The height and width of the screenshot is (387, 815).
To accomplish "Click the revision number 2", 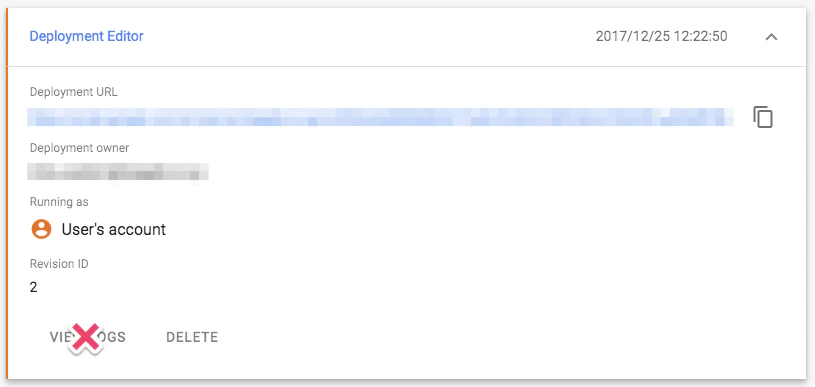I will click(x=33, y=287).
